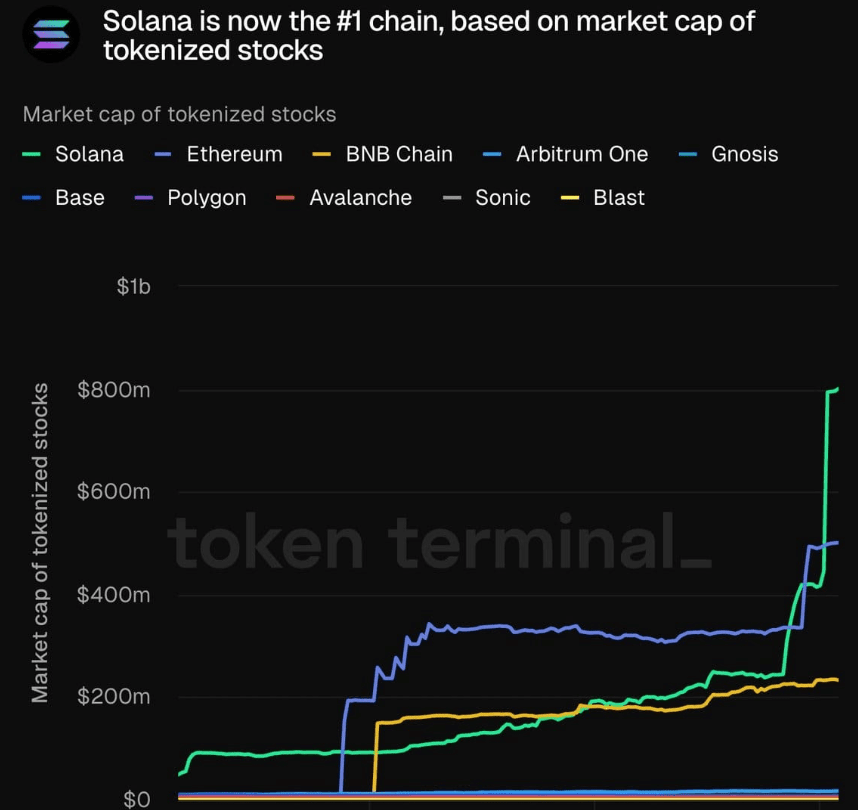
Task: Click the red Avalanche color dash
Action: pyautogui.click(x=285, y=199)
